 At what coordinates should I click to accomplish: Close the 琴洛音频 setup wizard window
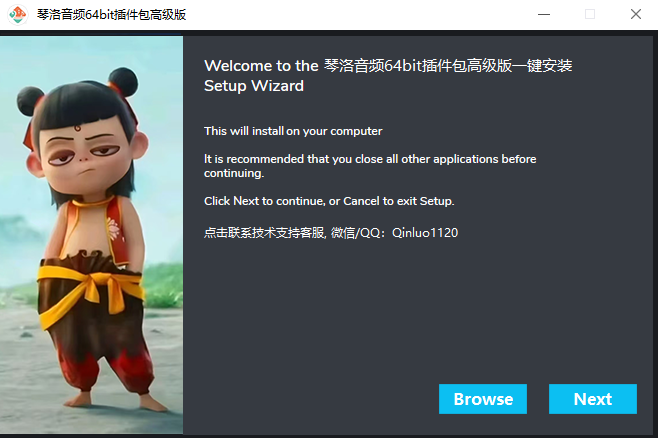636,14
